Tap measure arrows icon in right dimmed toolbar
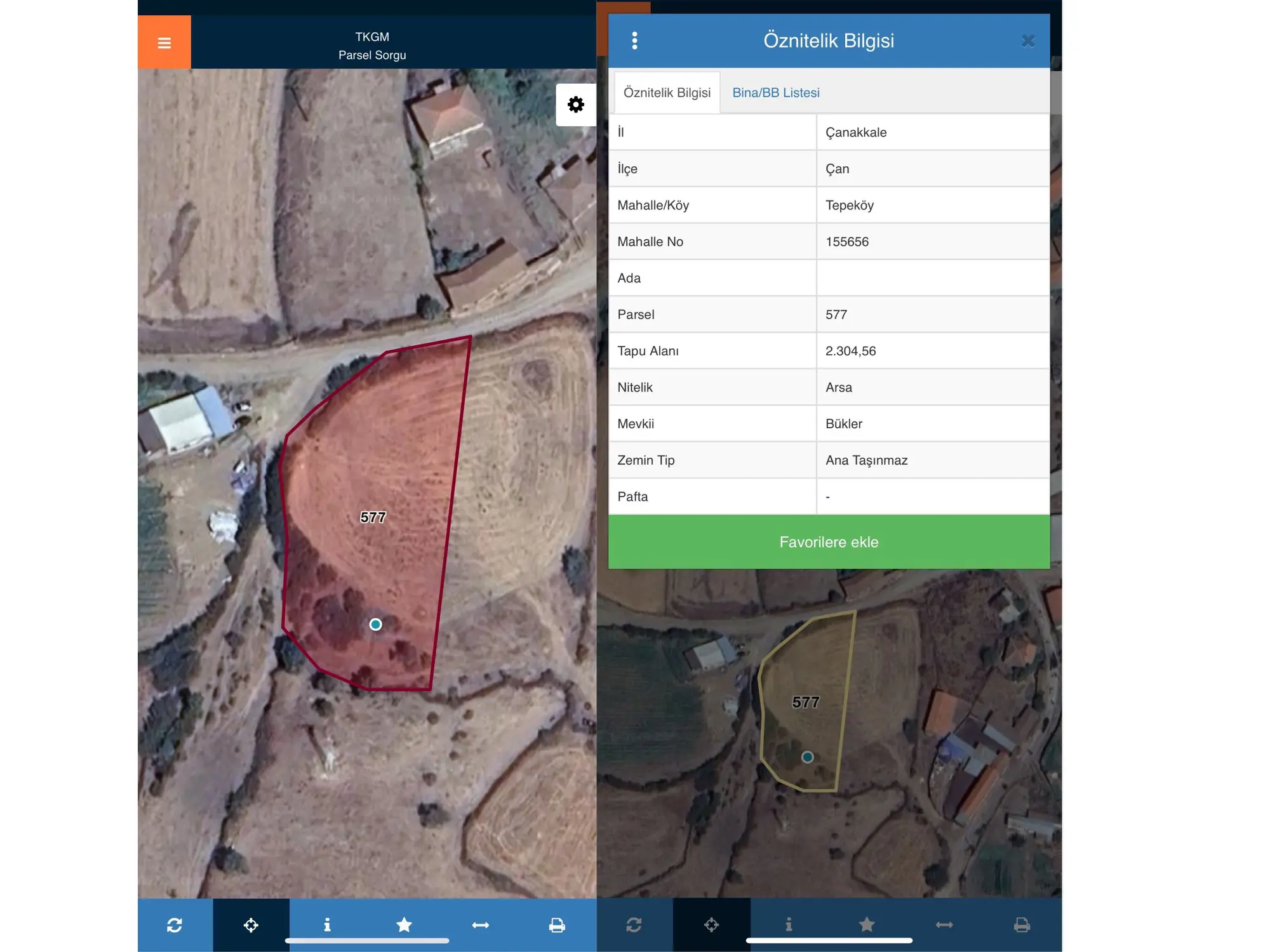1270x952 pixels. pos(944,925)
